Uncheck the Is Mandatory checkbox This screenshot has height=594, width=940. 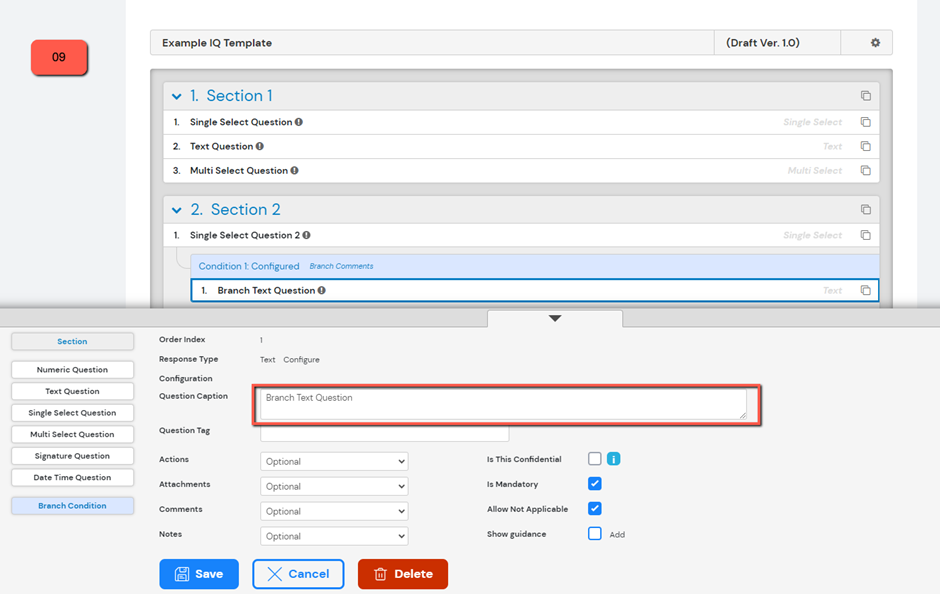(x=595, y=484)
